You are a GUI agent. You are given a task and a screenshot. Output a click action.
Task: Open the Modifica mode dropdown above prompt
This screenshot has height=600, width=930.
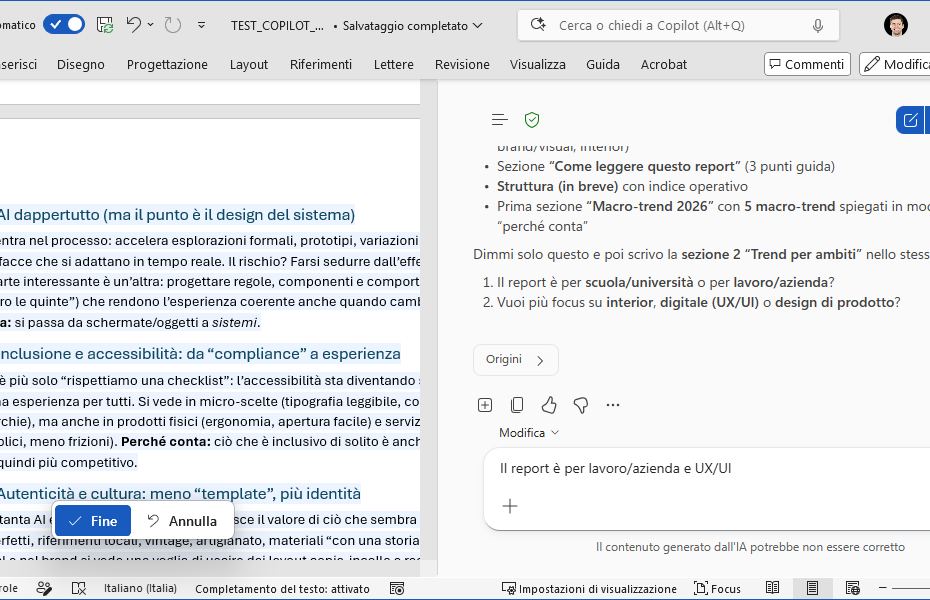pyautogui.click(x=529, y=433)
